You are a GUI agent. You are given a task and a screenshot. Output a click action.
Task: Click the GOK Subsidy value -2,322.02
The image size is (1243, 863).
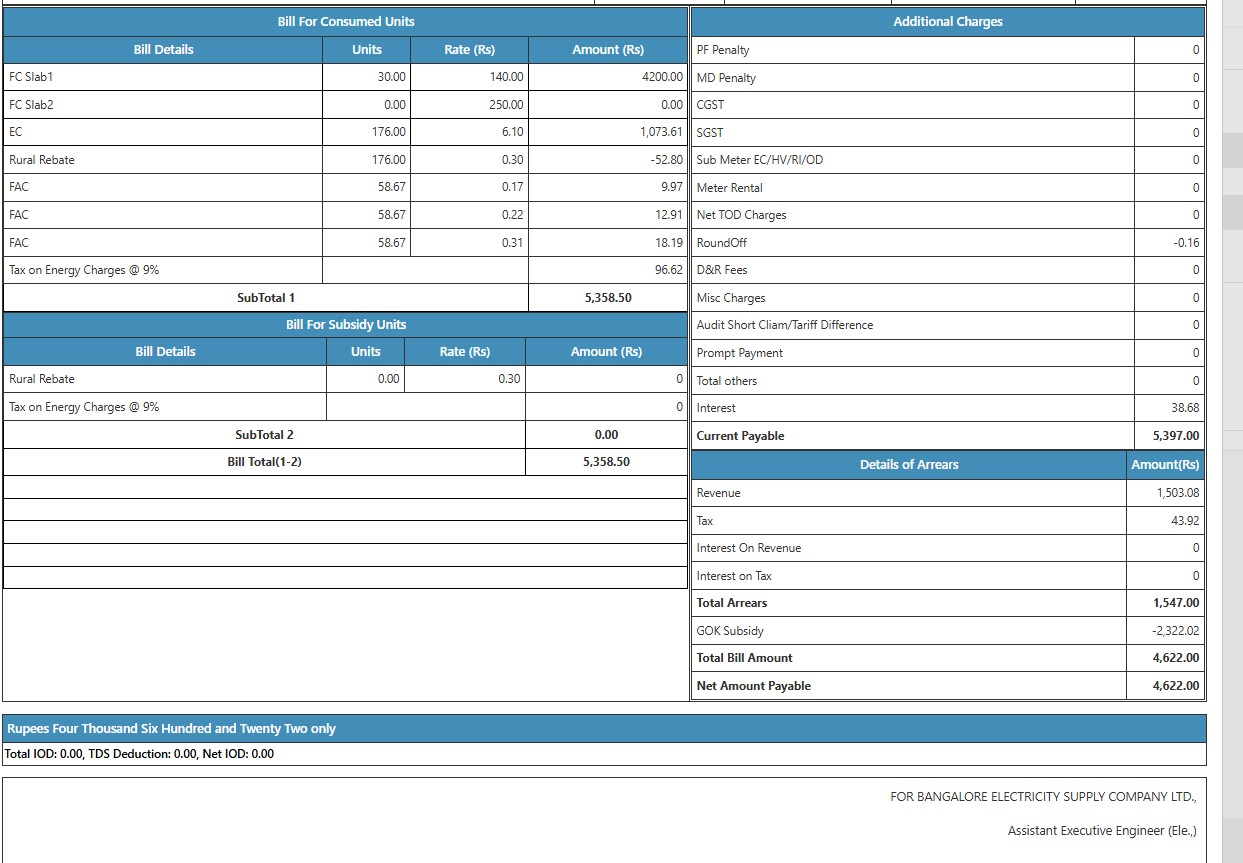coord(1176,631)
